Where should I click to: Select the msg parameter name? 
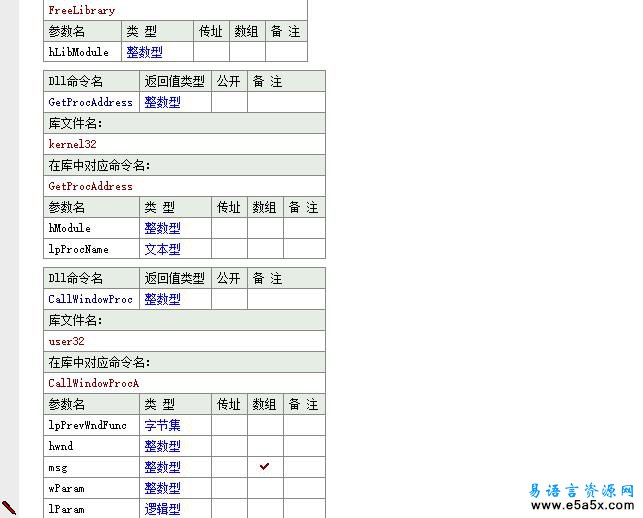pos(57,468)
